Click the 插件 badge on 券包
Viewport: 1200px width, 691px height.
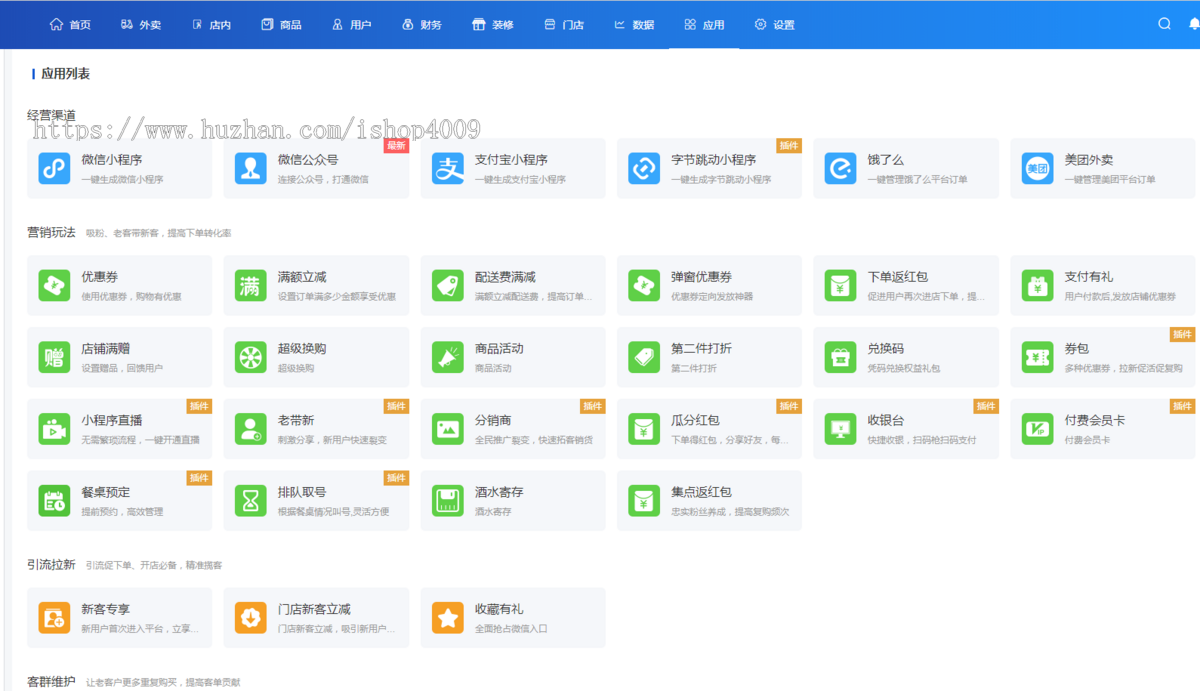pos(1183,334)
